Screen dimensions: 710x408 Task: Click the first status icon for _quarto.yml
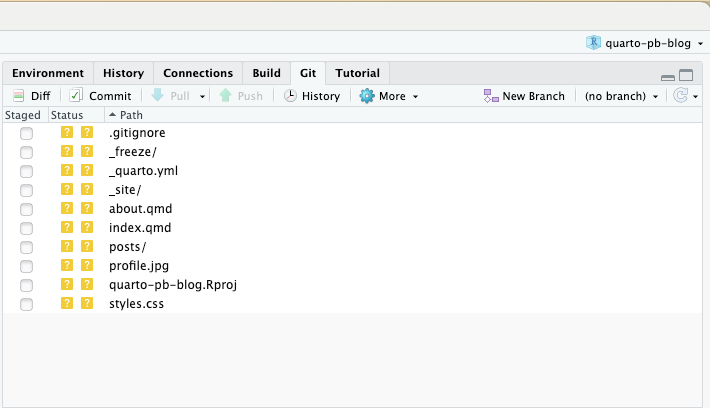(x=67, y=170)
